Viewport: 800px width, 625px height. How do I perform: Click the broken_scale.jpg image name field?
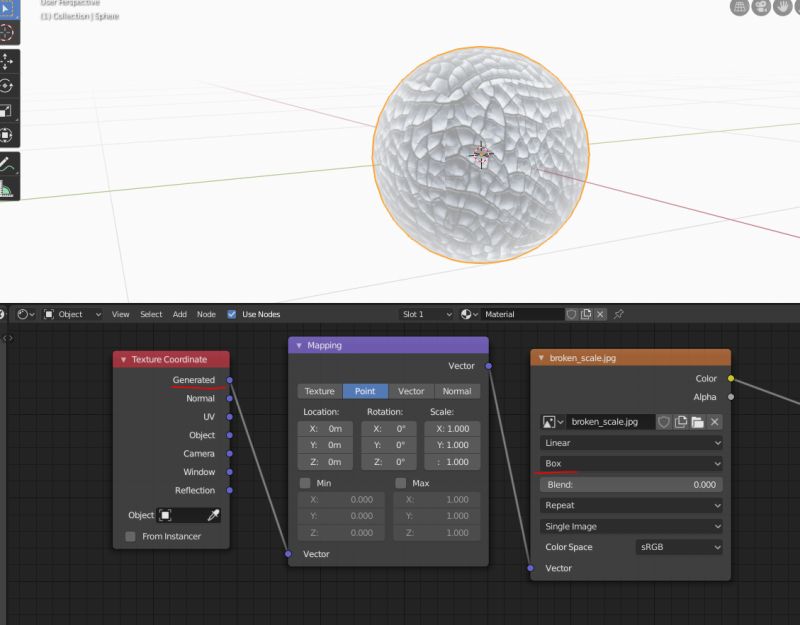(610, 422)
